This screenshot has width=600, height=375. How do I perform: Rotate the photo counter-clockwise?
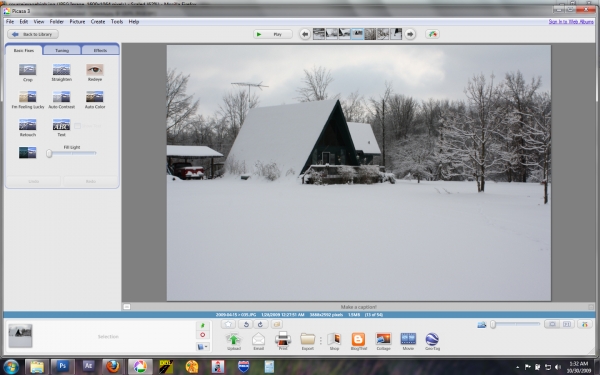point(246,324)
